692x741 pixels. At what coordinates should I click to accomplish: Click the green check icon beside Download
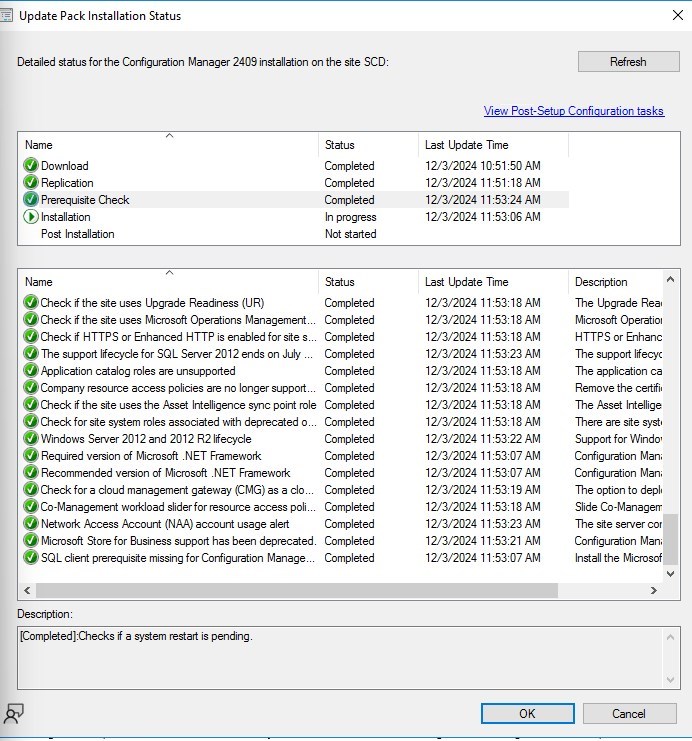31,165
